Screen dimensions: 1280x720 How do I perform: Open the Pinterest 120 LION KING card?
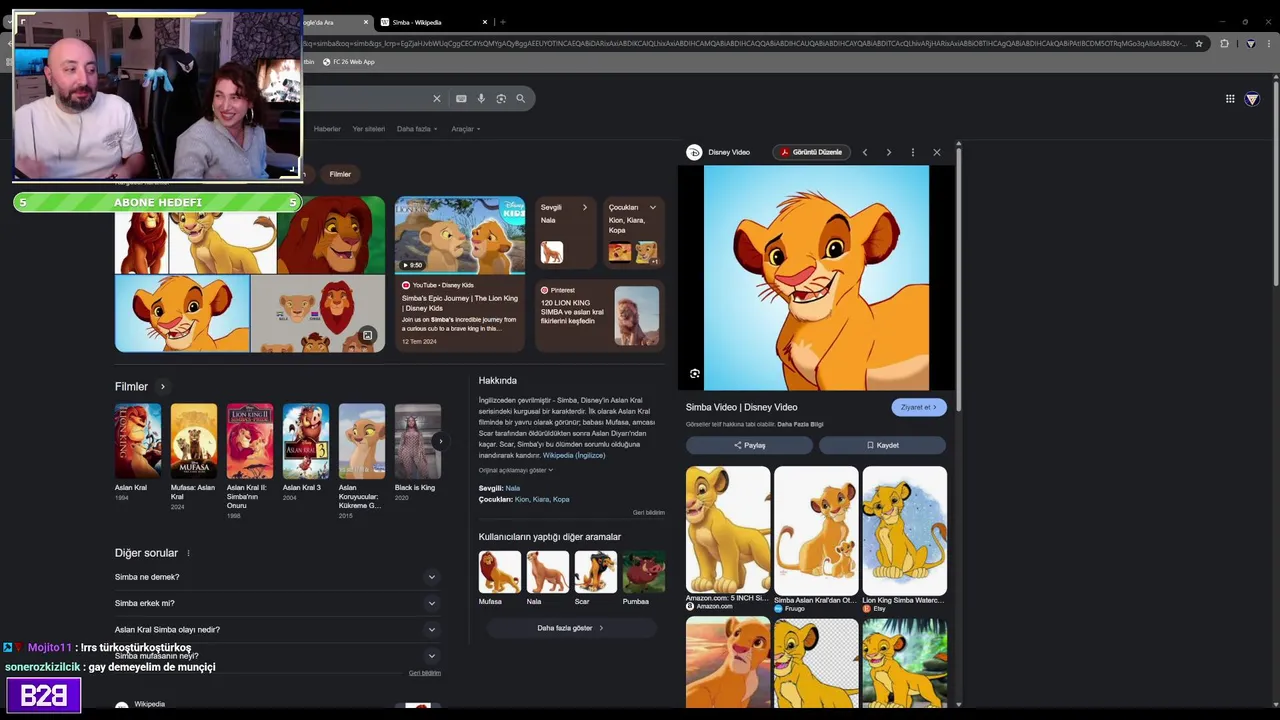[x=600, y=314]
